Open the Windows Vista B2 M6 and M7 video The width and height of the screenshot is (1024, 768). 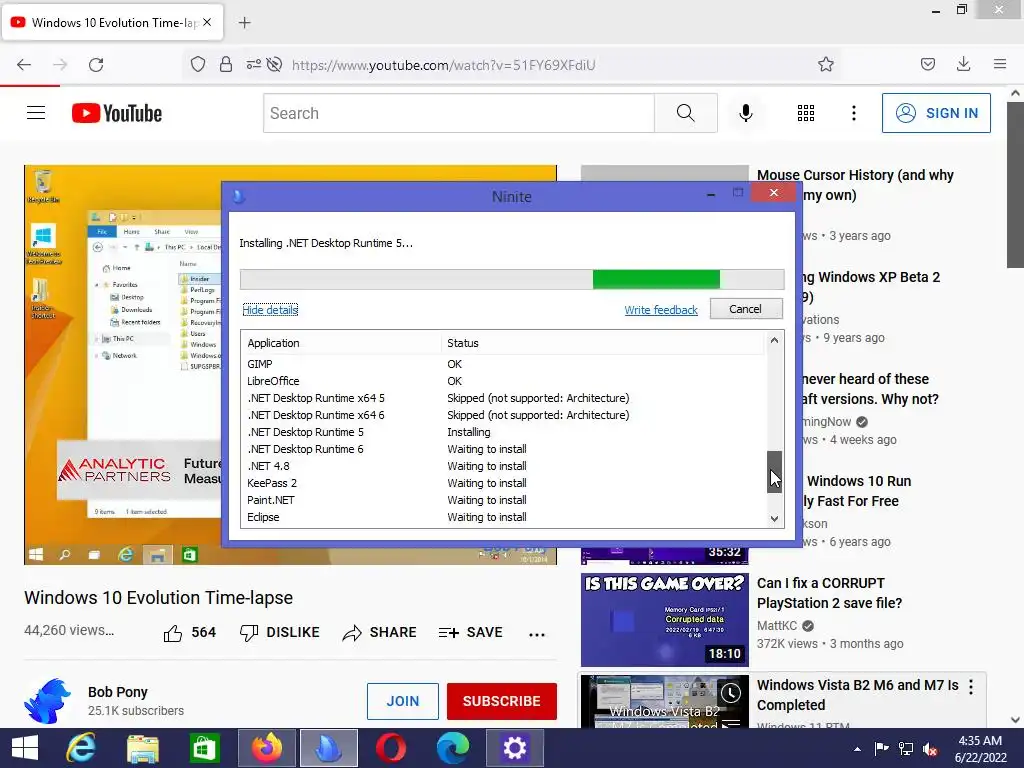[x=857, y=695]
